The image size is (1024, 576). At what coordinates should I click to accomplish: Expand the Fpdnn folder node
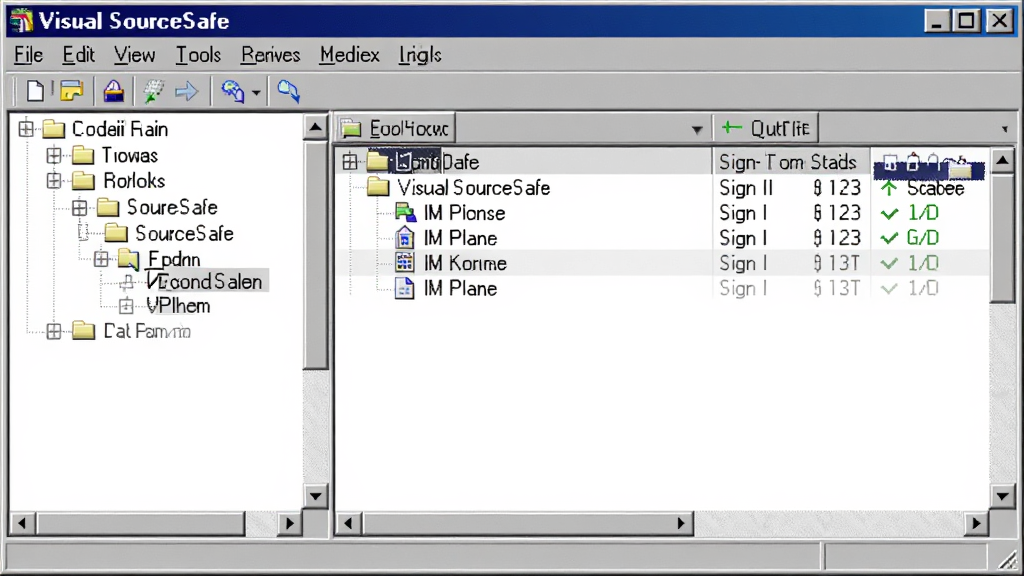pos(101,259)
